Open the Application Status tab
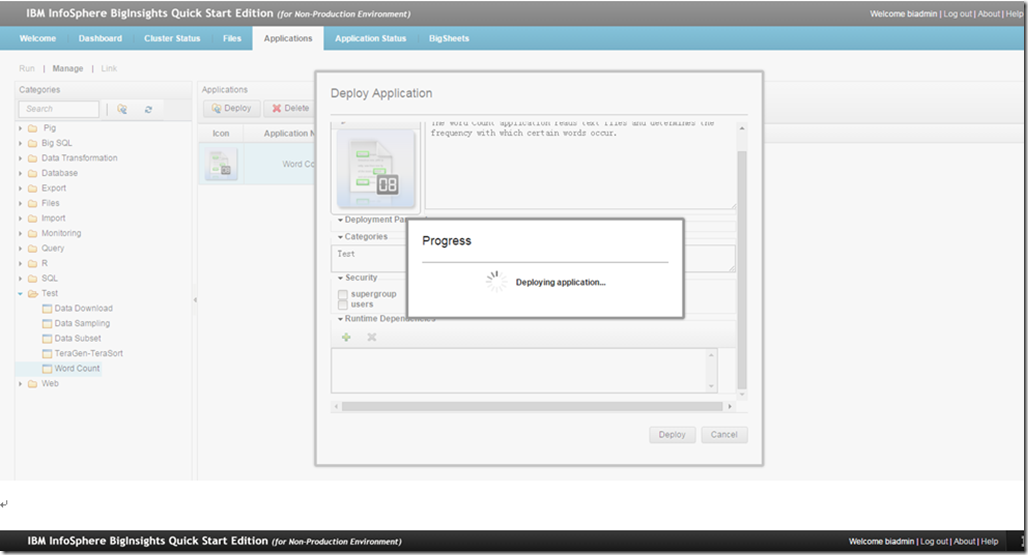This screenshot has height=555, width=1028. click(370, 39)
